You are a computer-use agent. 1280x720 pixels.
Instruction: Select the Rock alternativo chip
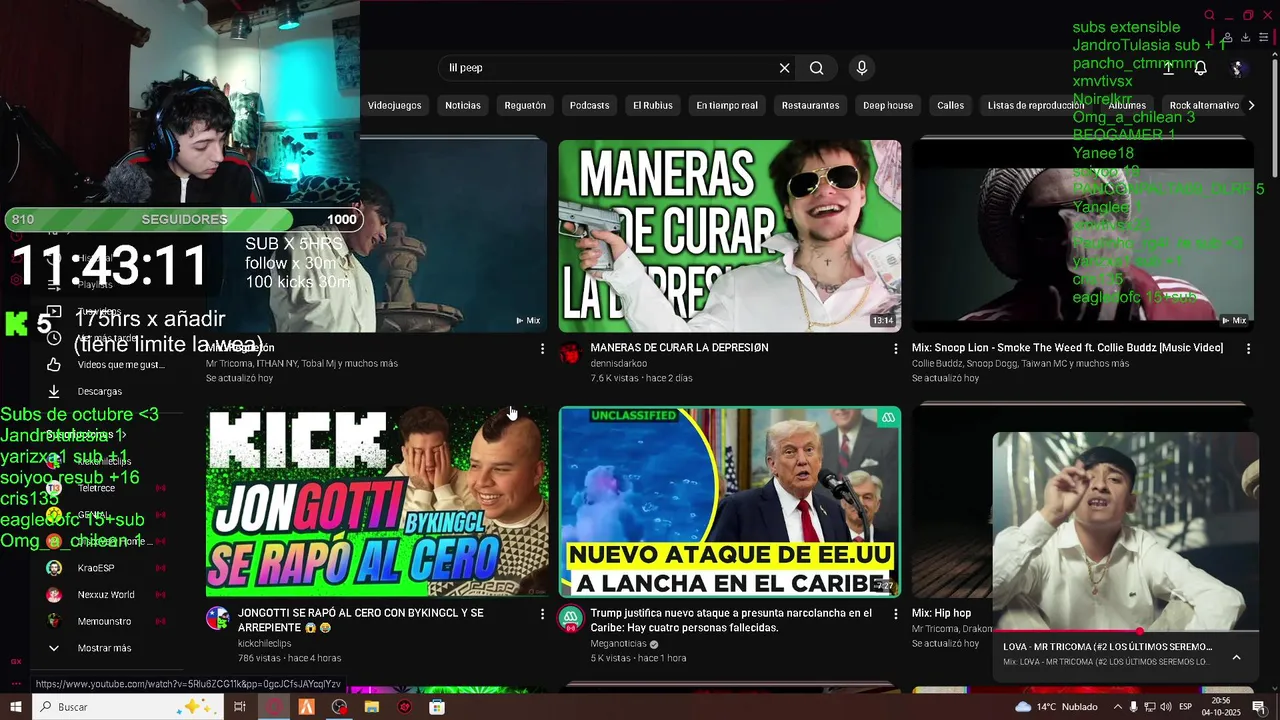1204,105
